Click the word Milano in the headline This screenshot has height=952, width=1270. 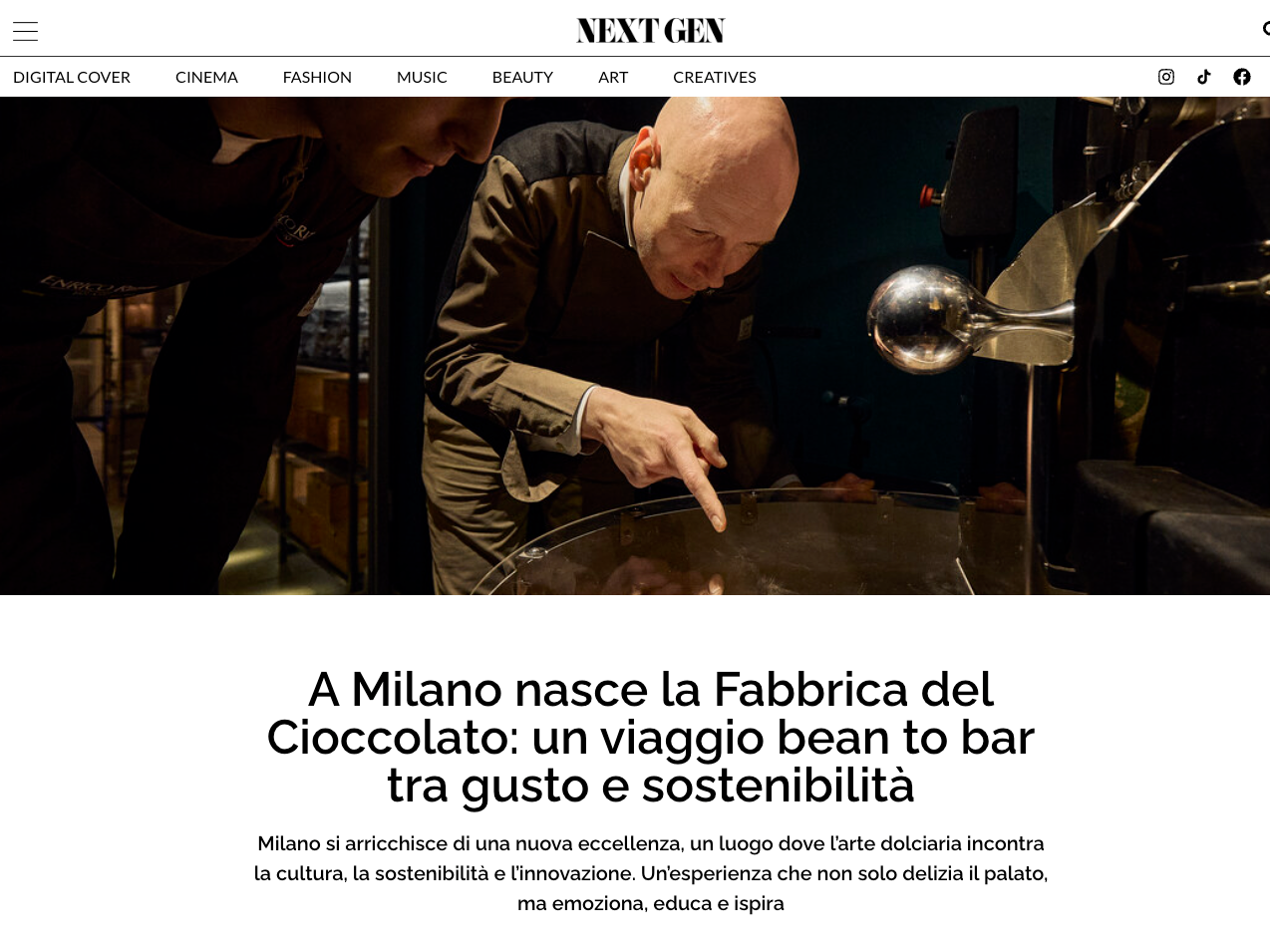[427, 690]
